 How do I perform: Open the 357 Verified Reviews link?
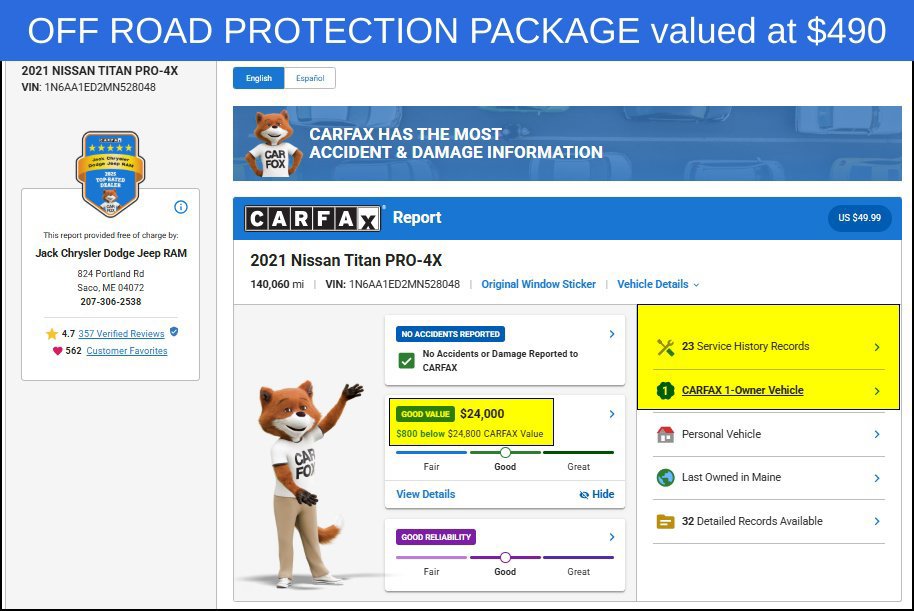121,333
